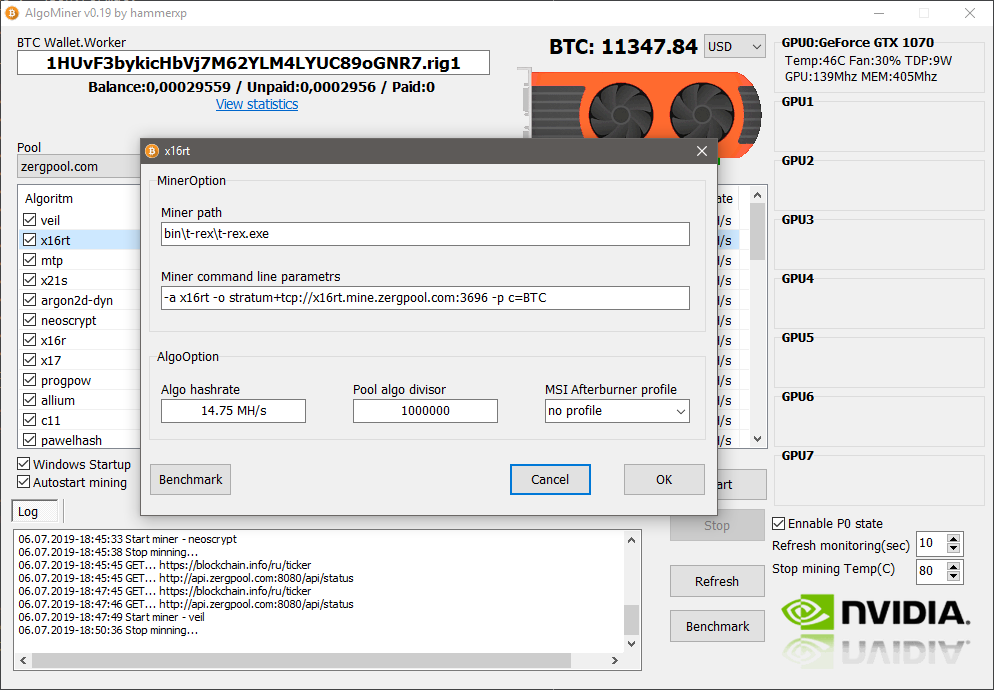Screen dimensions: 994x690
Task: Click the Refresh monitoring value field
Action: [x=932, y=544]
